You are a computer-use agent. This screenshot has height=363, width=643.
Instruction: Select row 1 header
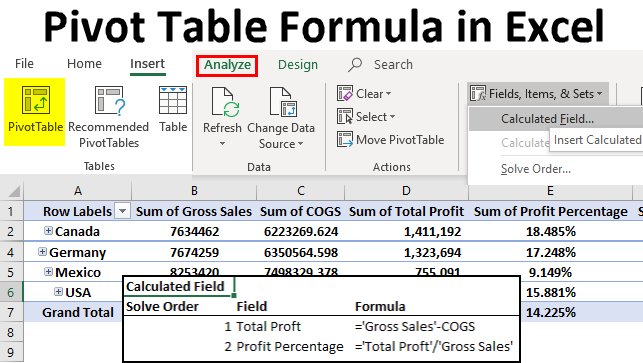(x=11, y=211)
